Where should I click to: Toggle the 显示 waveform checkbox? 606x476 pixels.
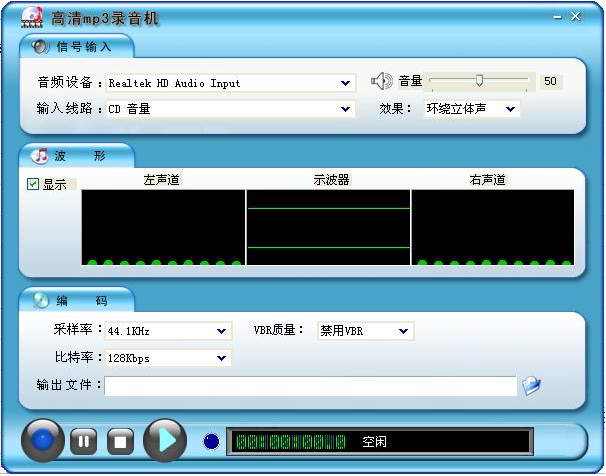pyautogui.click(x=33, y=184)
